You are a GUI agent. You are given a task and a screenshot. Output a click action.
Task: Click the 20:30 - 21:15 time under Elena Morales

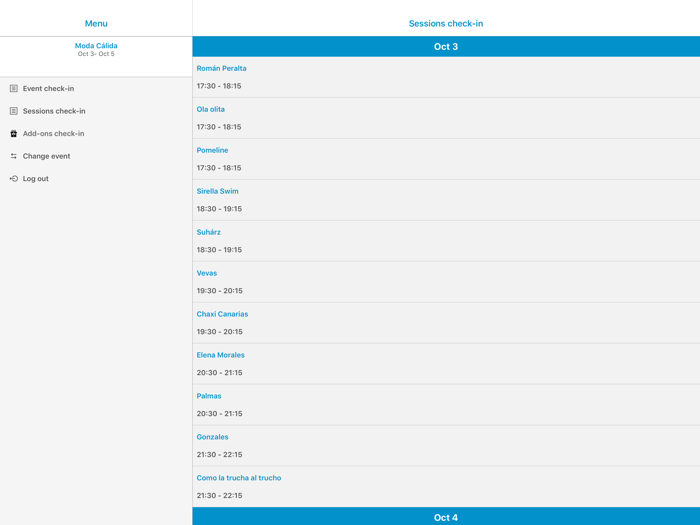coord(220,373)
